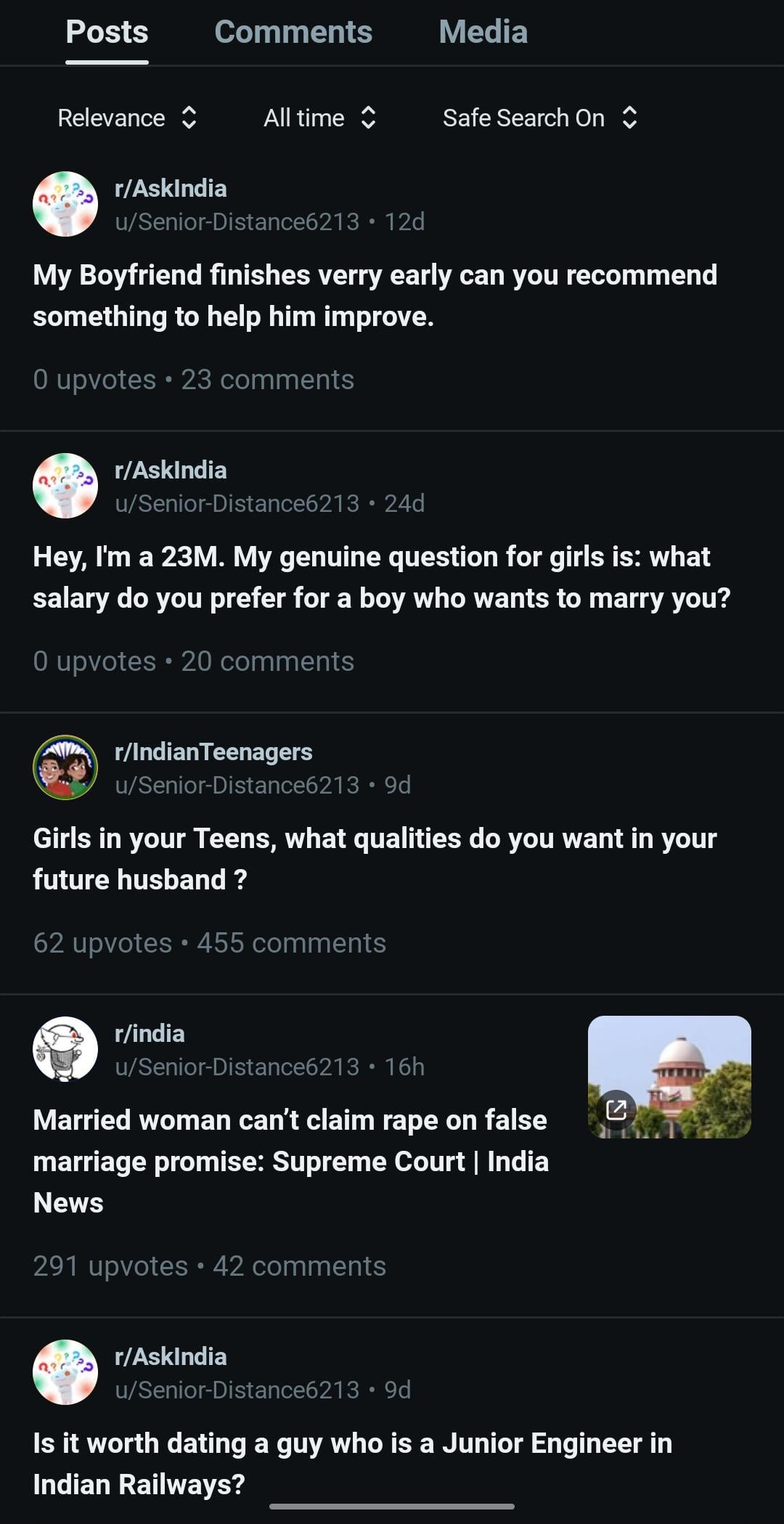
Task: Tap the r/india subreddit name
Action: 150,1033
